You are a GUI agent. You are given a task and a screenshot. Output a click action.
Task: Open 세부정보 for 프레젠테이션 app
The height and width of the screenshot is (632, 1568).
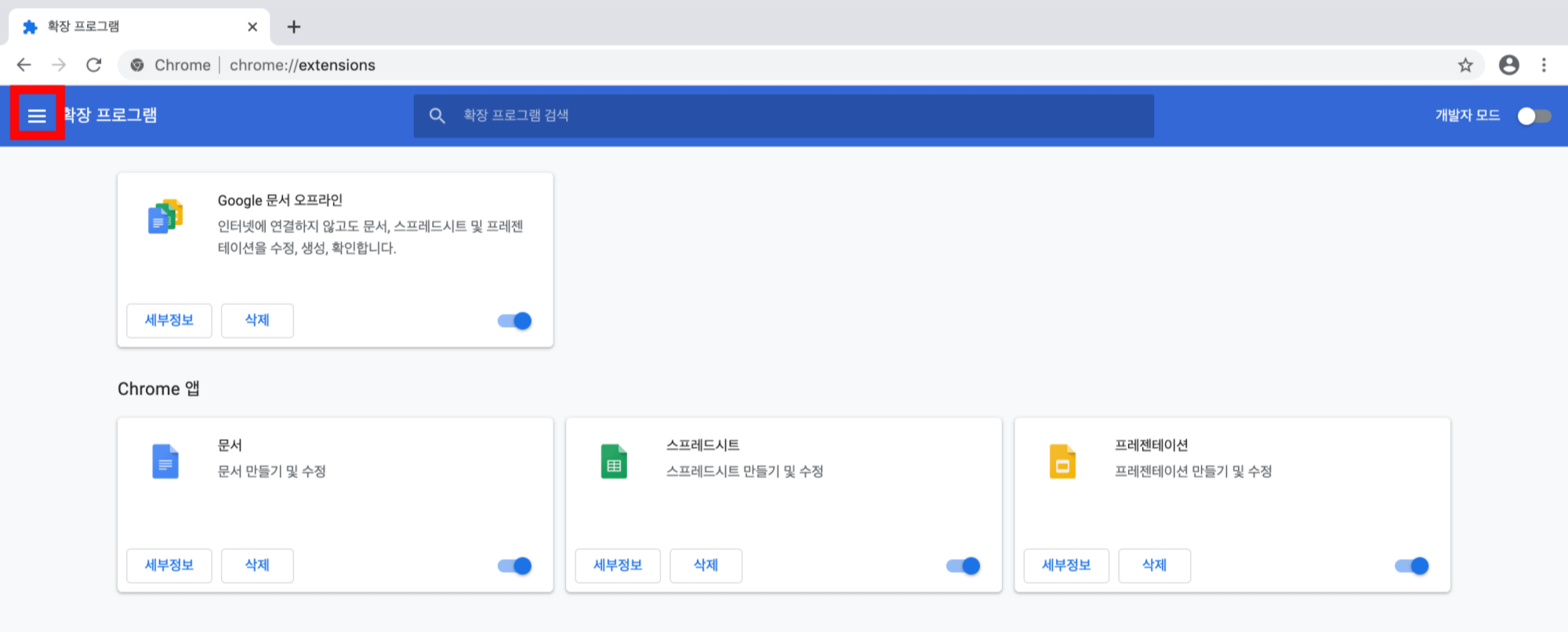click(x=1066, y=565)
